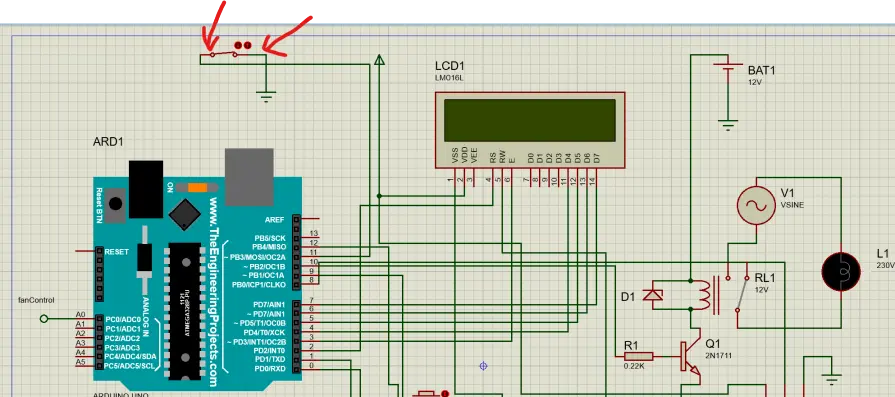Select the V1 VSINE source symbol
Screen dimensions: 895x397
coord(756,205)
